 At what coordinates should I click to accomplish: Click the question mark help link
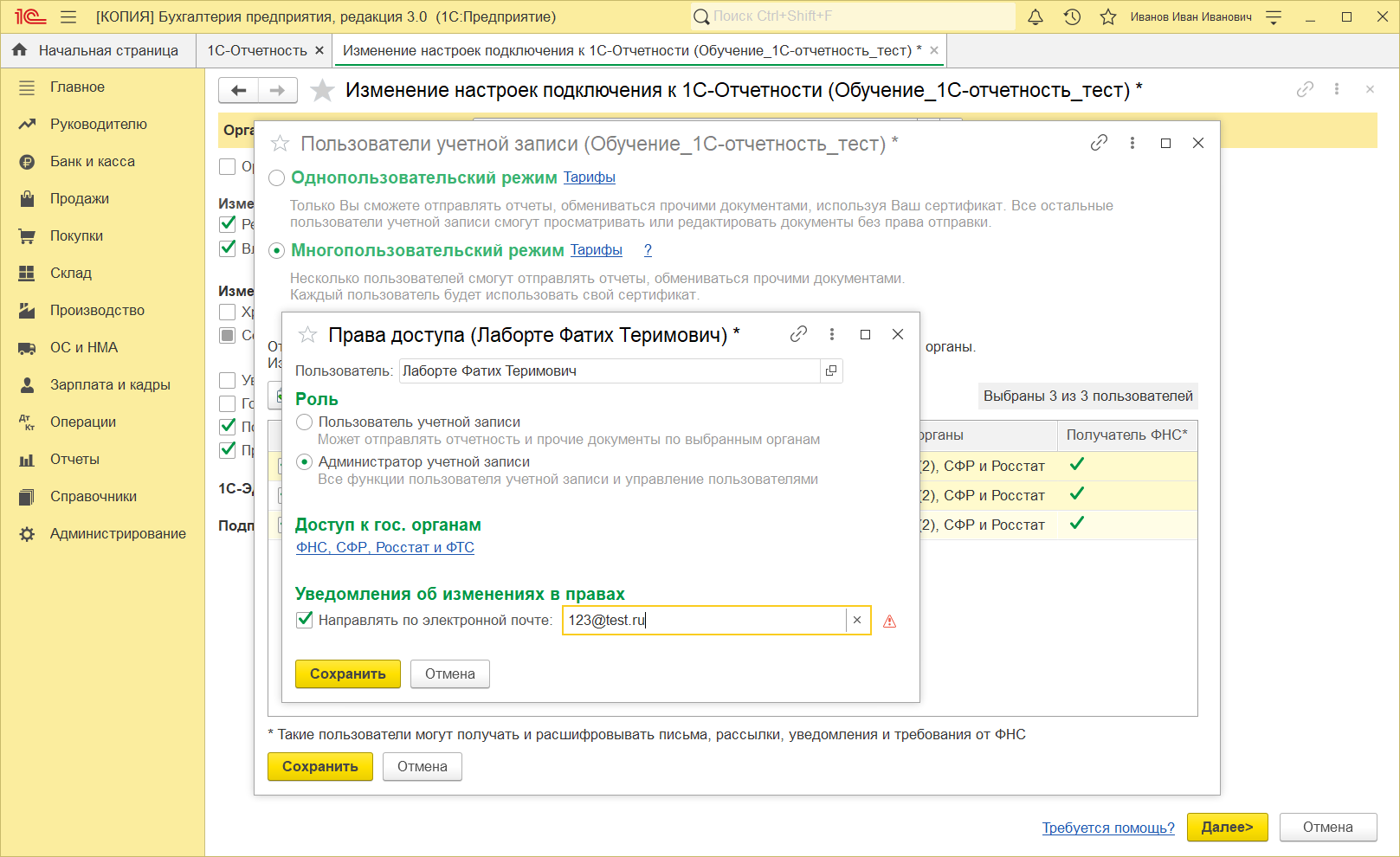(x=648, y=250)
